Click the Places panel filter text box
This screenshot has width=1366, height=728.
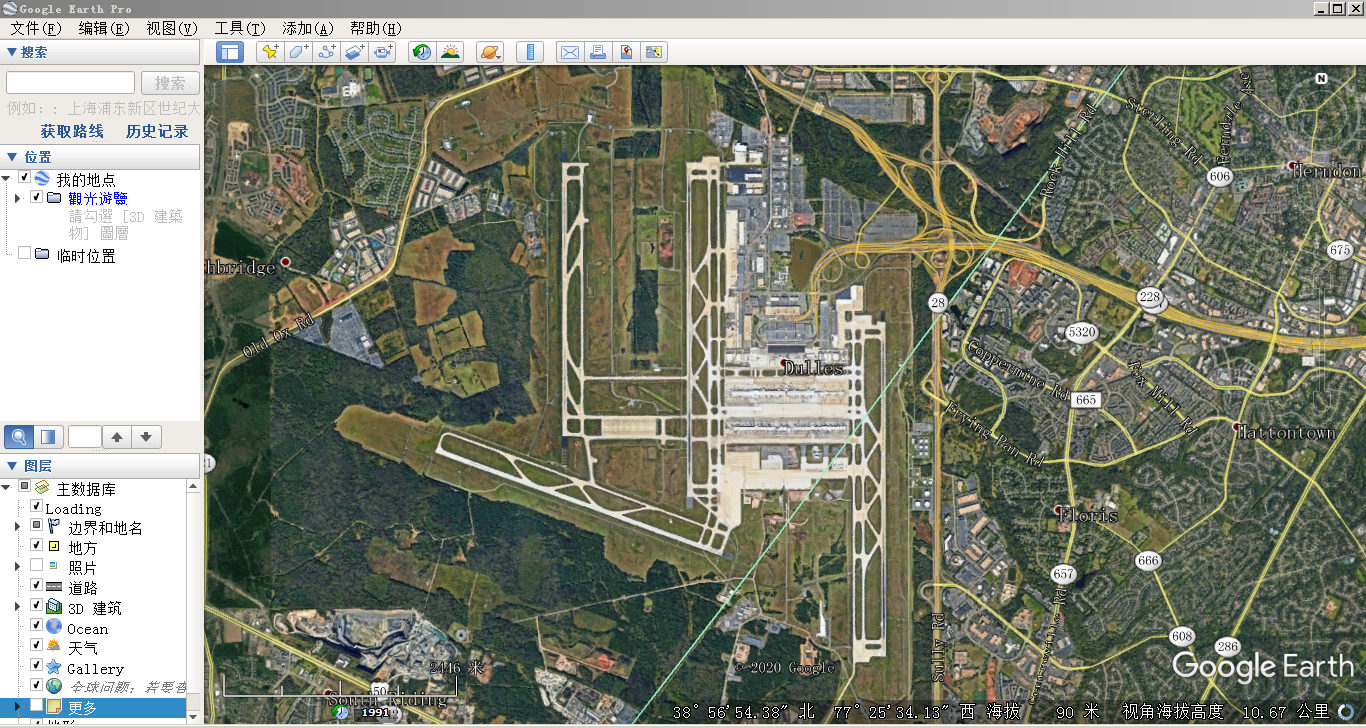pos(85,437)
